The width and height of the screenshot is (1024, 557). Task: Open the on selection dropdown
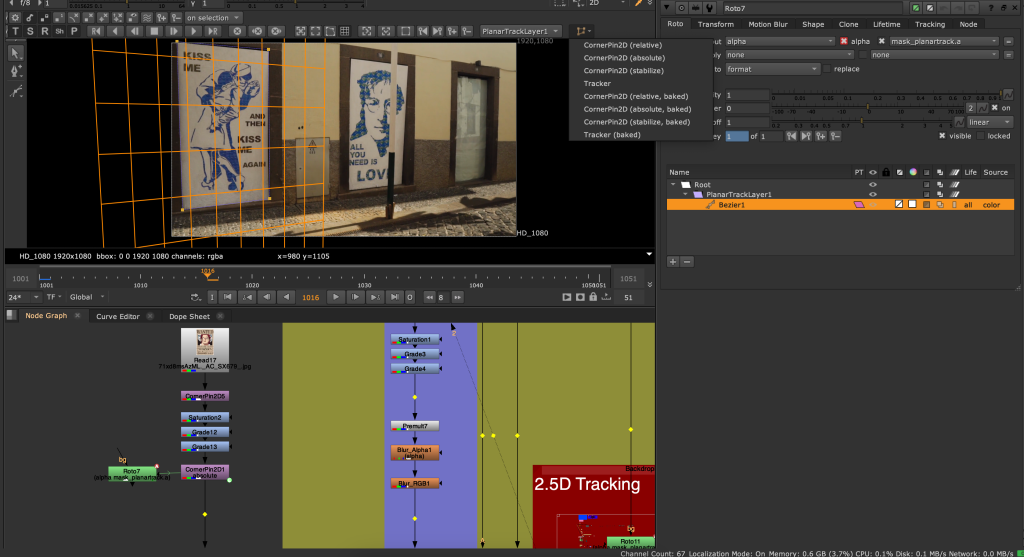point(212,18)
